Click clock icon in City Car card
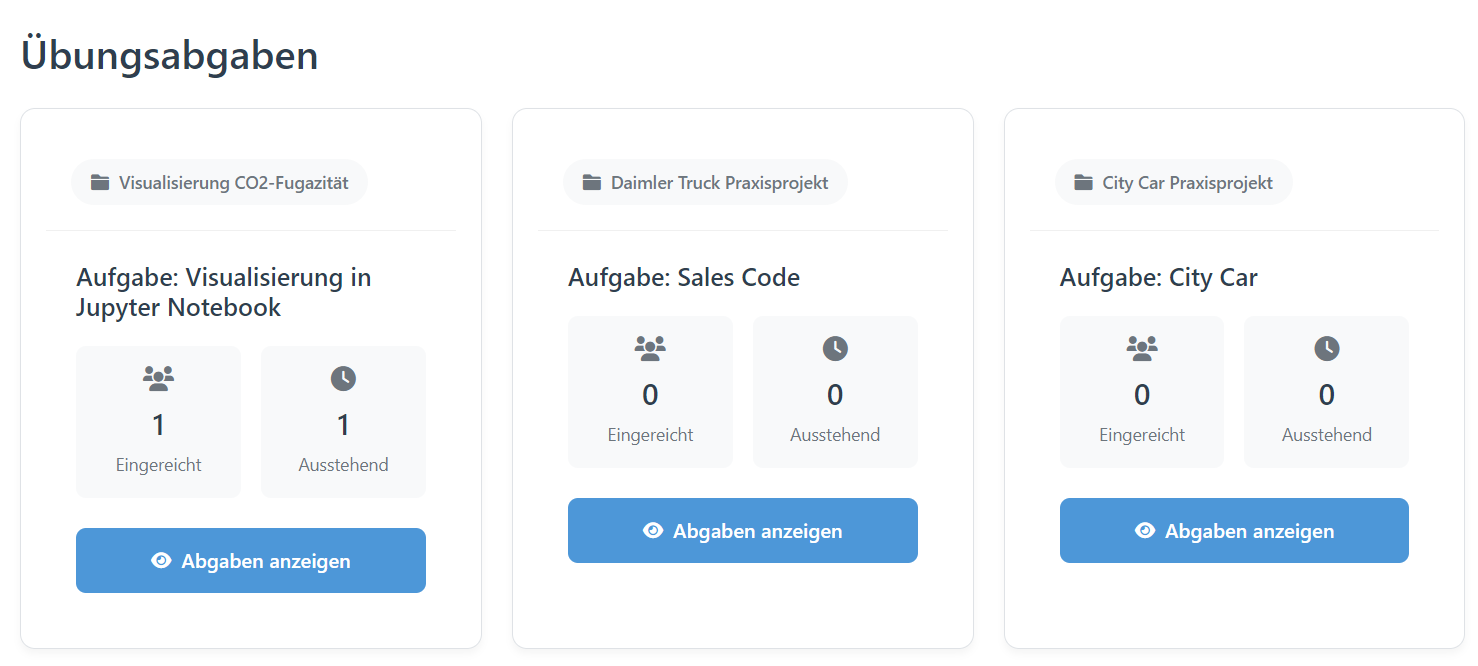Screen dimensions: 1478x666 click(1327, 348)
